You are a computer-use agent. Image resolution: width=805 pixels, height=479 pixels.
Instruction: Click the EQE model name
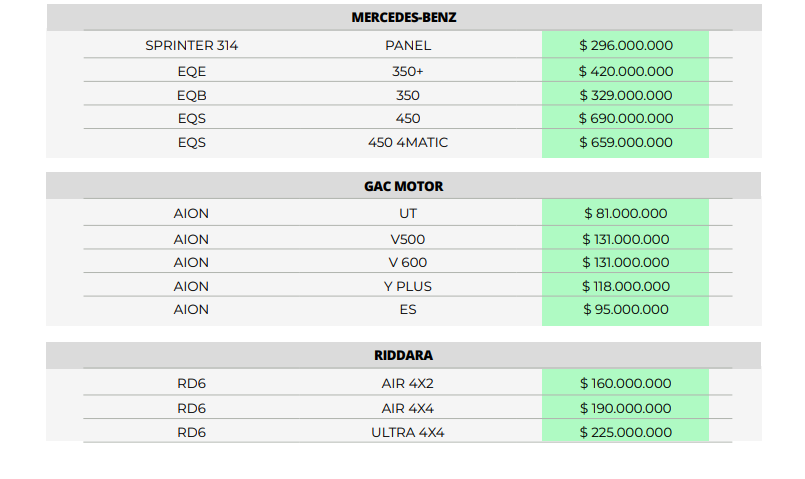coord(191,71)
